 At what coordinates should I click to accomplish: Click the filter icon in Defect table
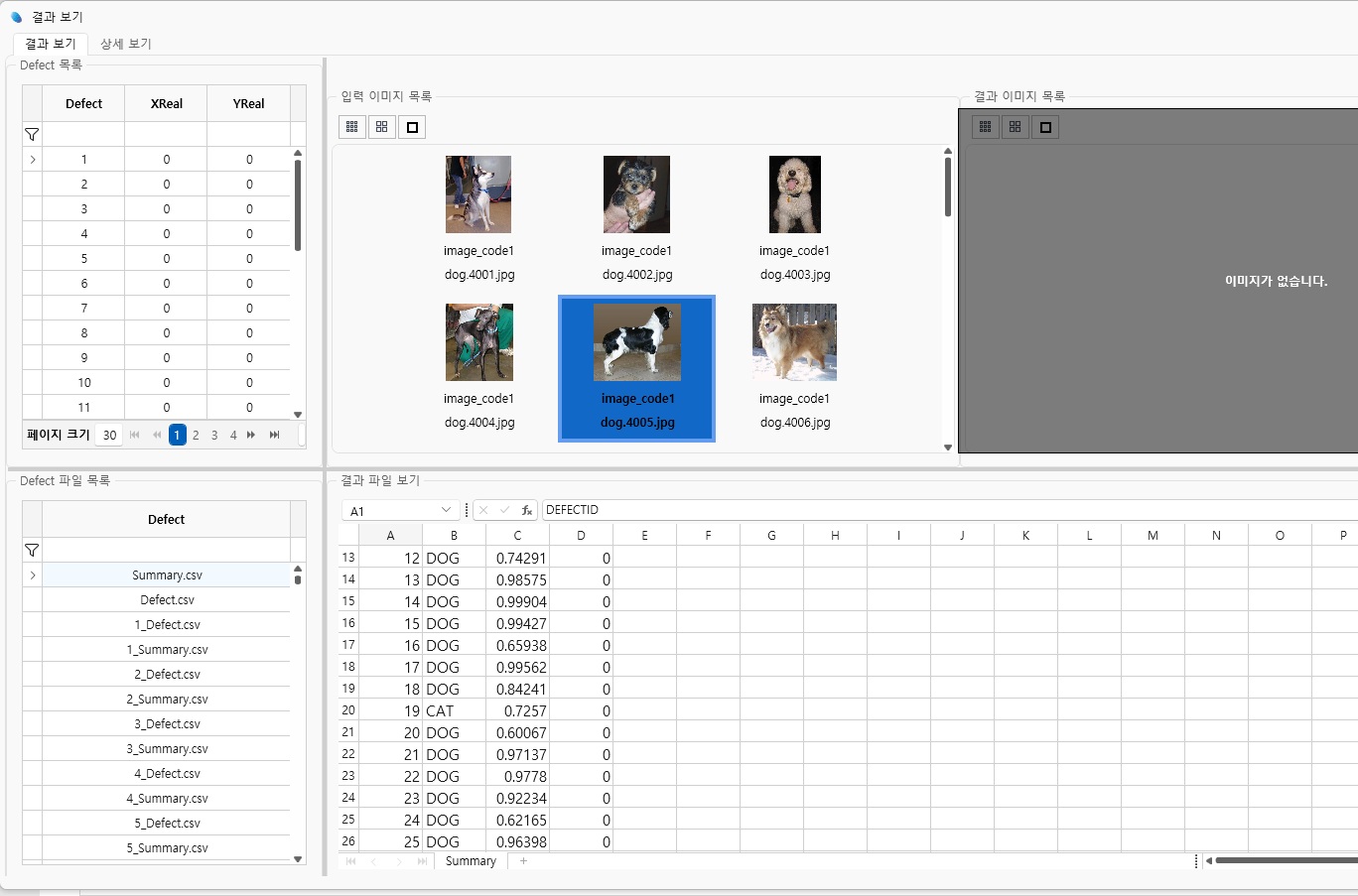tap(32, 134)
